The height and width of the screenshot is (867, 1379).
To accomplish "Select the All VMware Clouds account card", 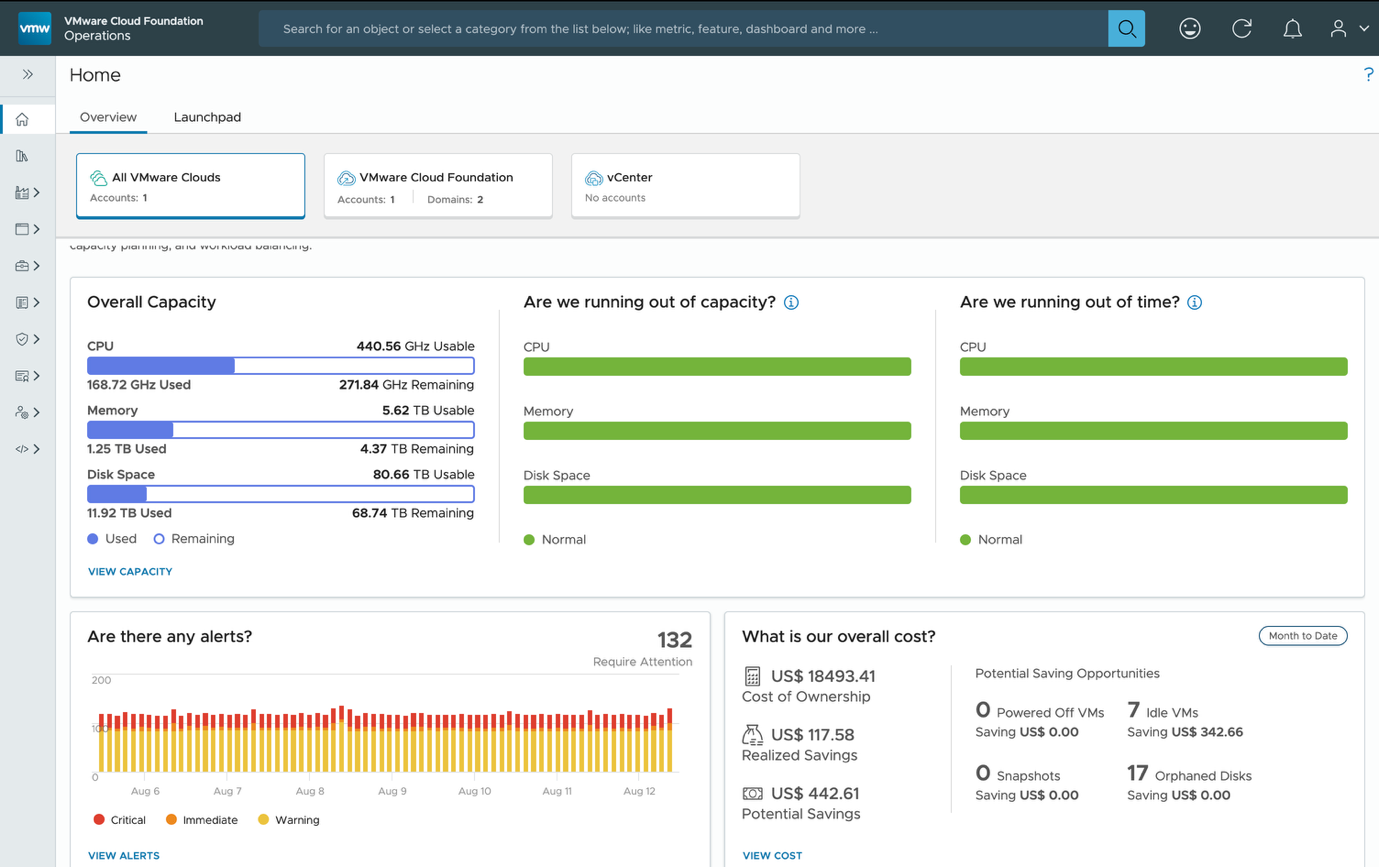I will pyautogui.click(x=190, y=185).
